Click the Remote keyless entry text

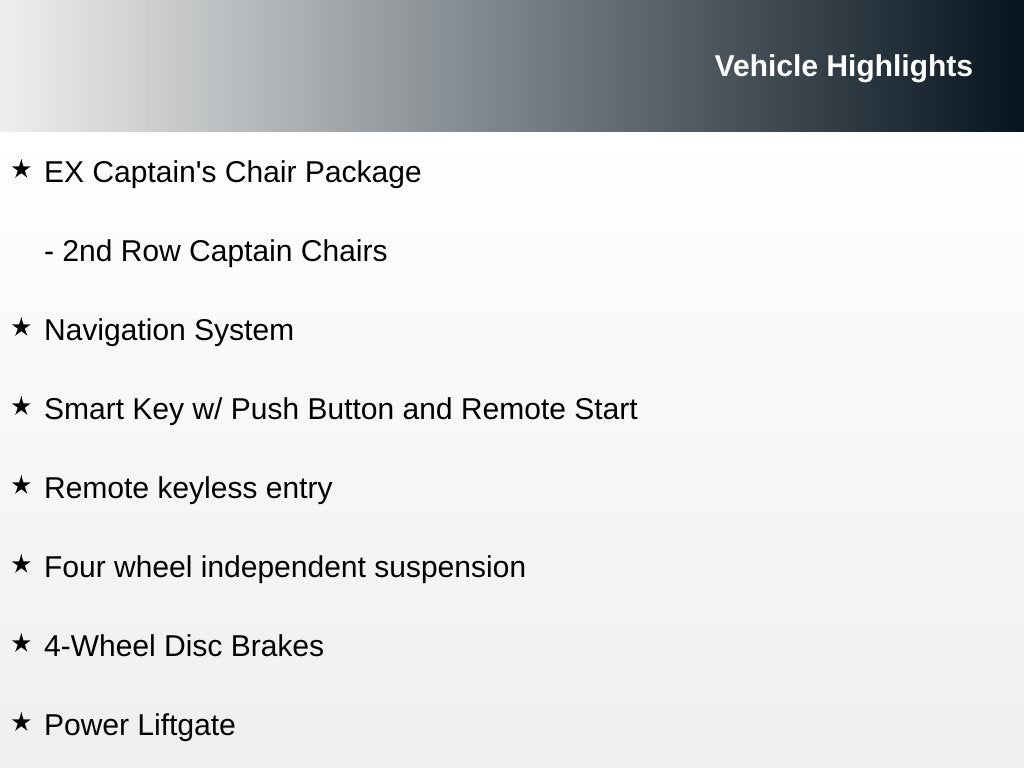pyautogui.click(x=188, y=488)
